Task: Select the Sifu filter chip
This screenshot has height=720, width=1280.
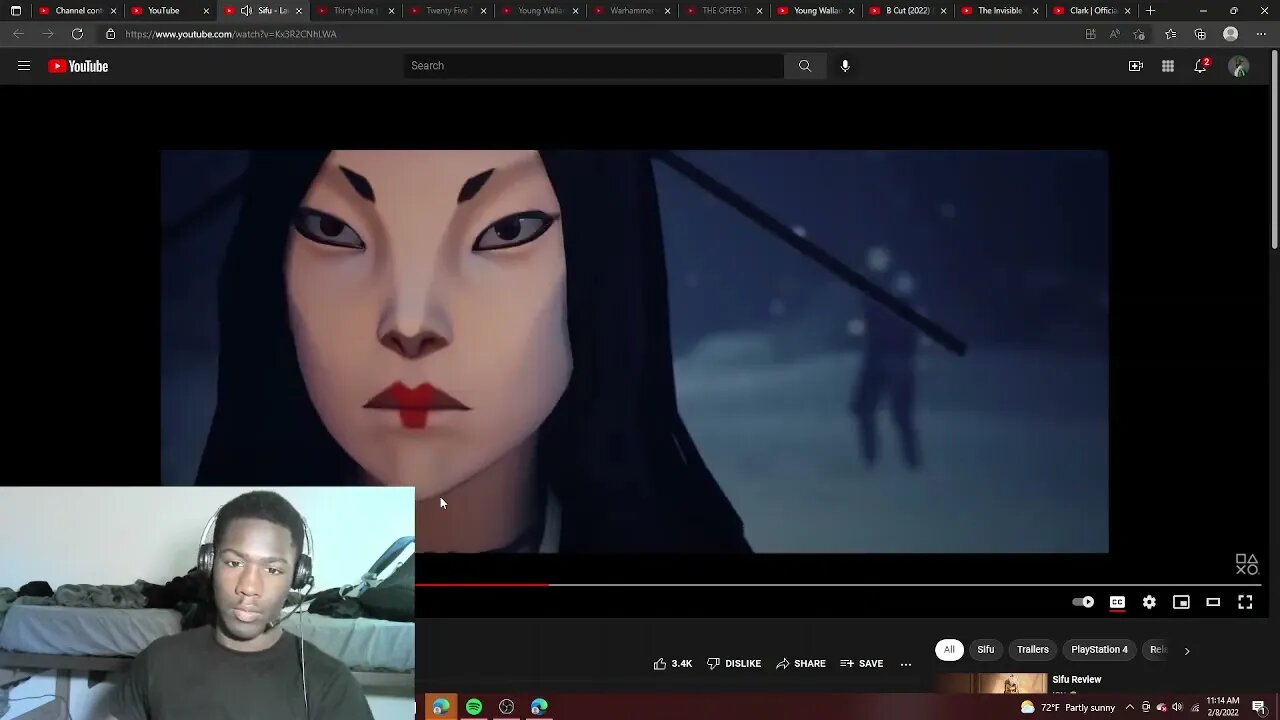Action: (986, 650)
